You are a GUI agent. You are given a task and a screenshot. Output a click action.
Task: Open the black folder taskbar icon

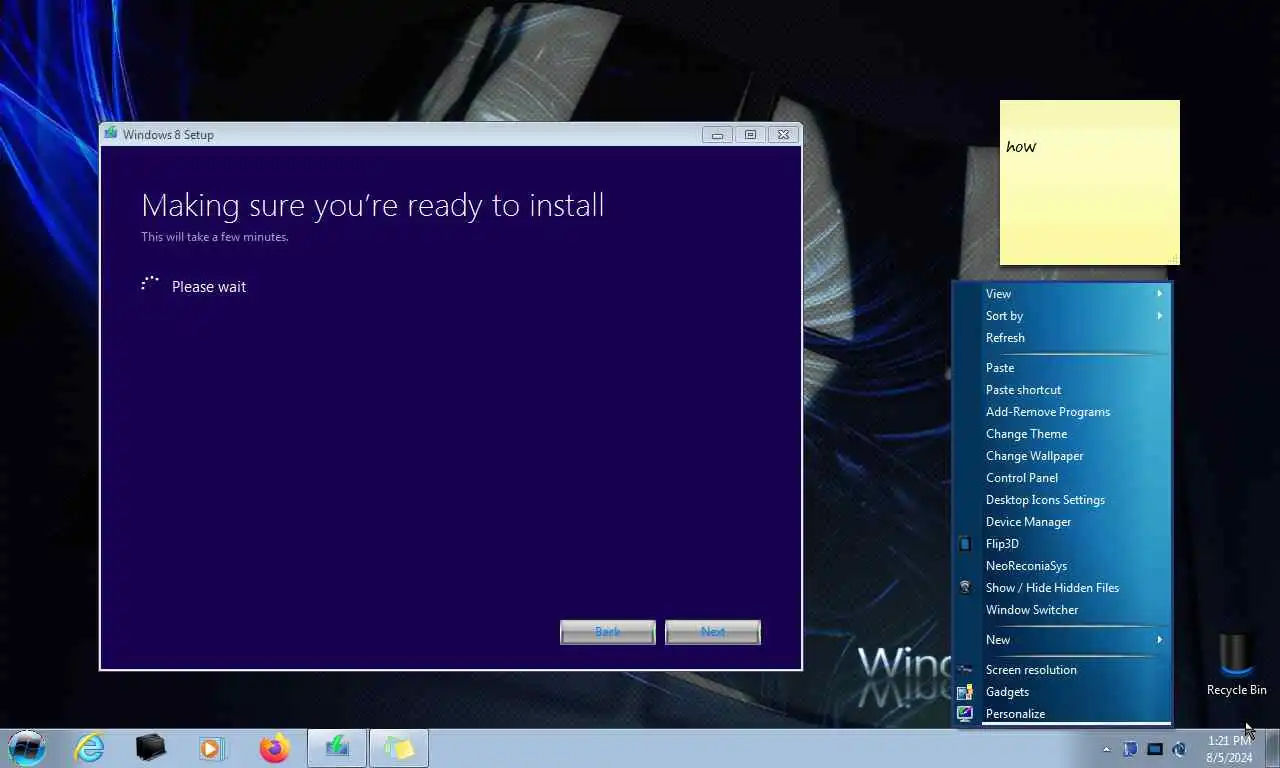coord(151,748)
